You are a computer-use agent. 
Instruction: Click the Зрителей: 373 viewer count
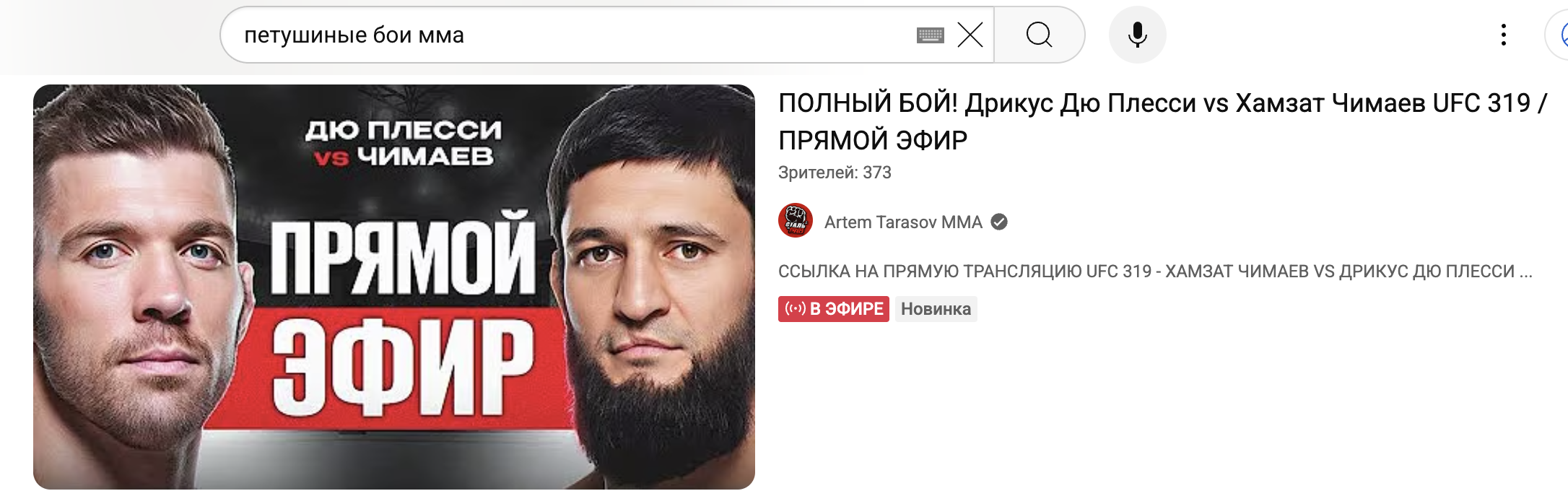coord(835,173)
